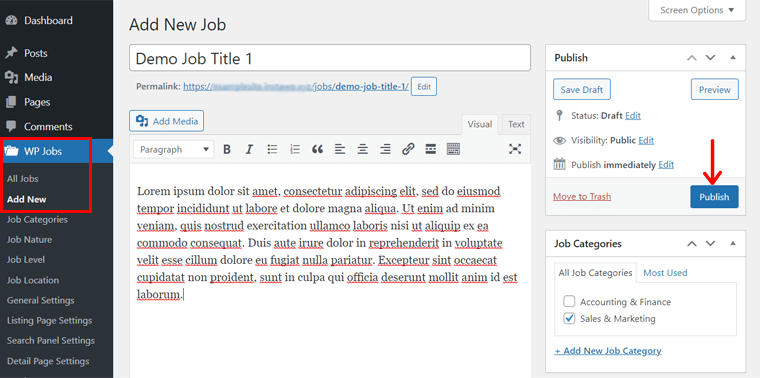Expand Screen Options panel
The width and height of the screenshot is (760, 378).
pyautogui.click(x=697, y=10)
